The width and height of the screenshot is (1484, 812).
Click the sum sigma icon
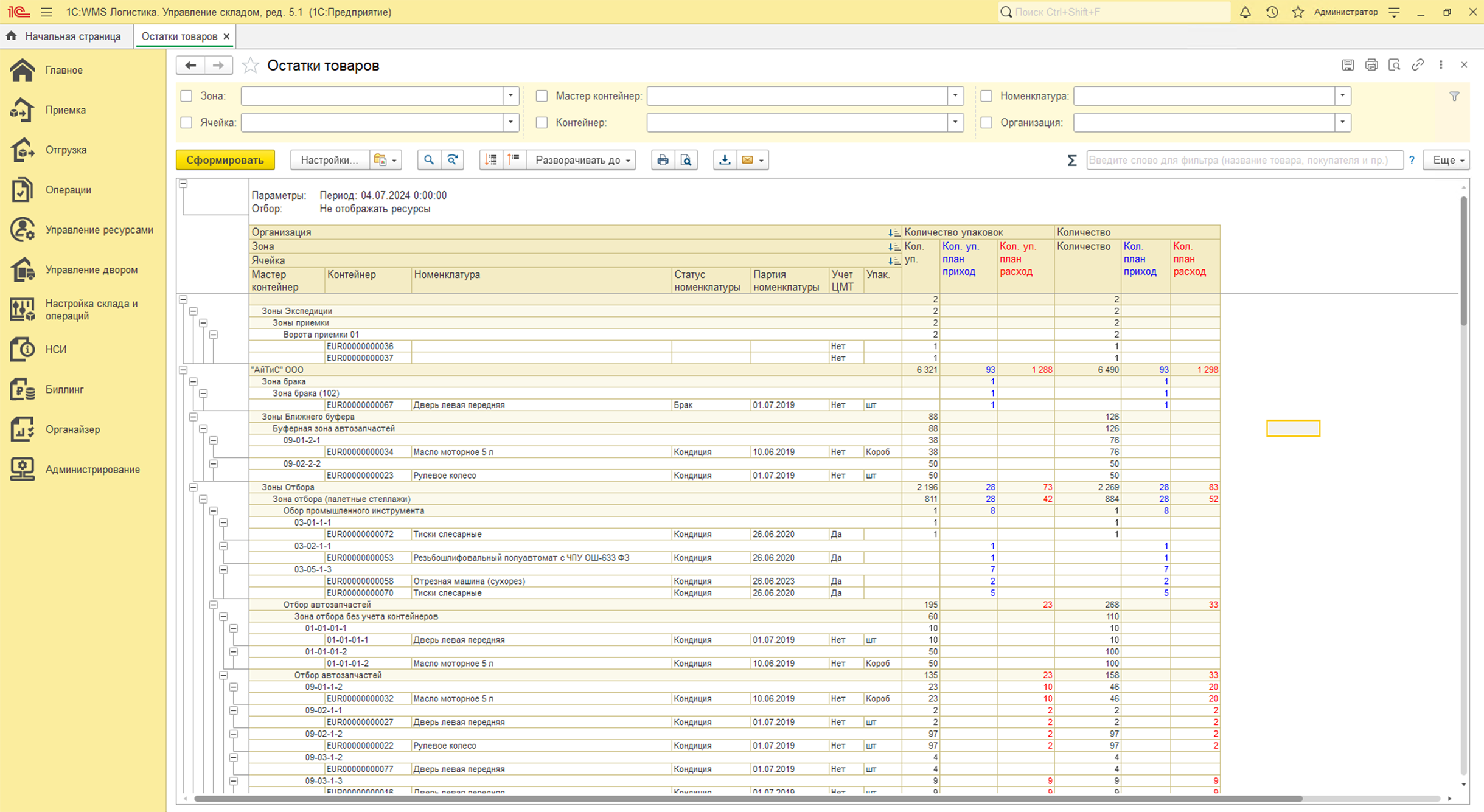pyautogui.click(x=1072, y=161)
